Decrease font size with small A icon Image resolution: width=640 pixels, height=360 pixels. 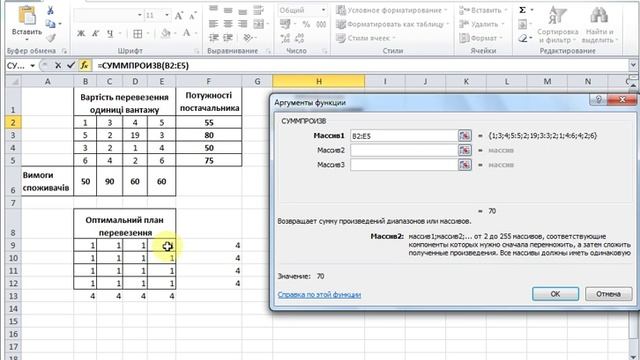(x=193, y=16)
